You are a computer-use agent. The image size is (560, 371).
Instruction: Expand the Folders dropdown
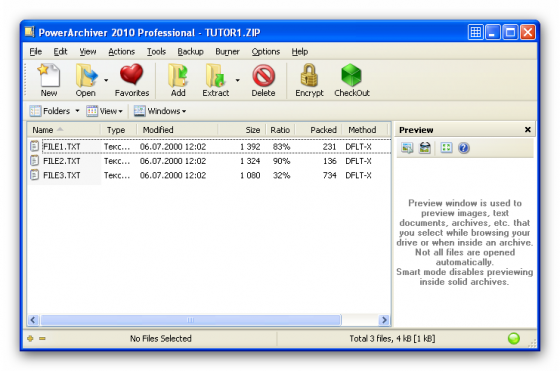77,111
